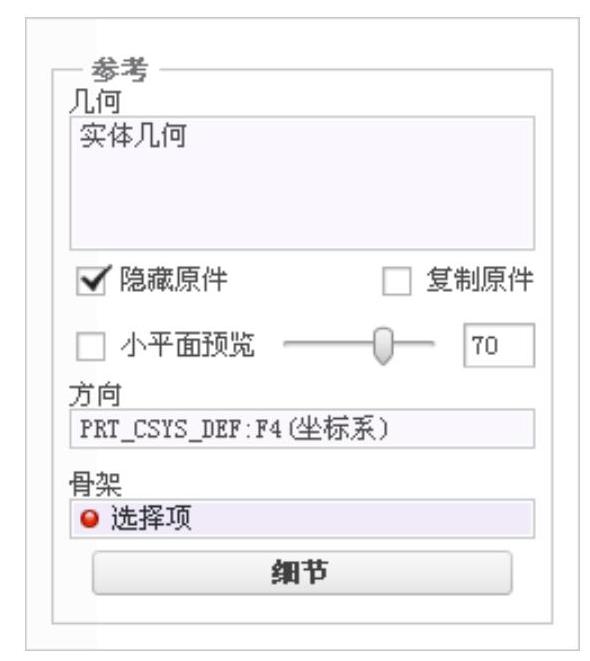The image size is (590, 661).
Task: Focus the input field showing 70
Action: tap(499, 345)
